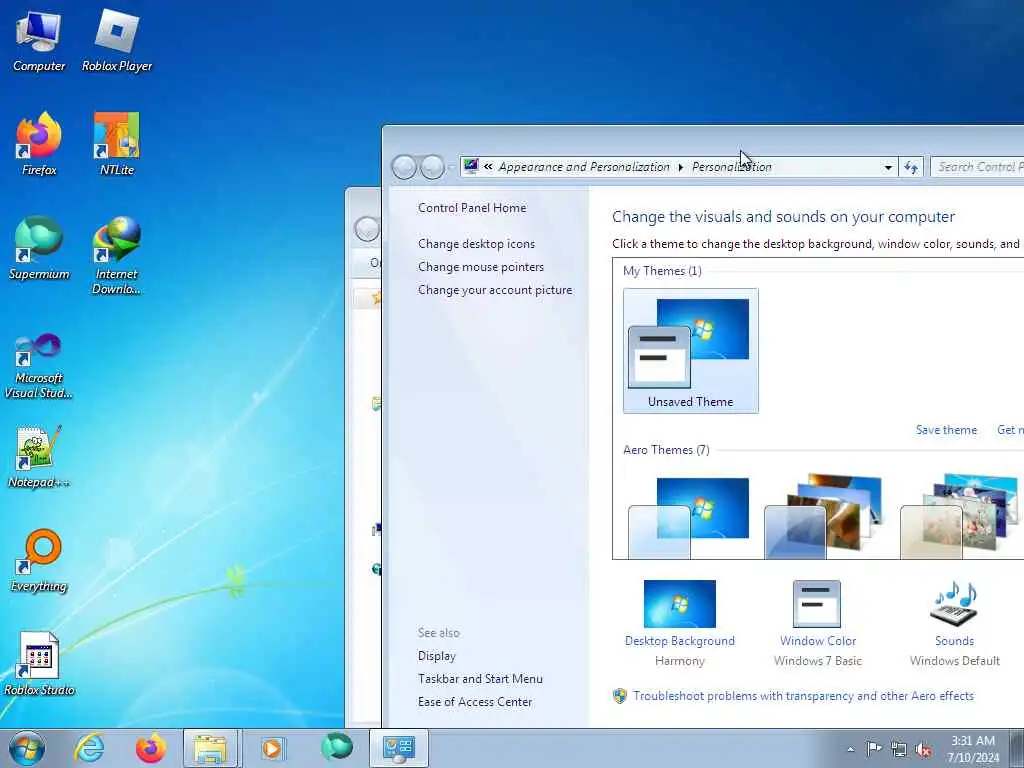1024x768 pixels.
Task: Click the Search Control Panel field
Action: pos(978,167)
